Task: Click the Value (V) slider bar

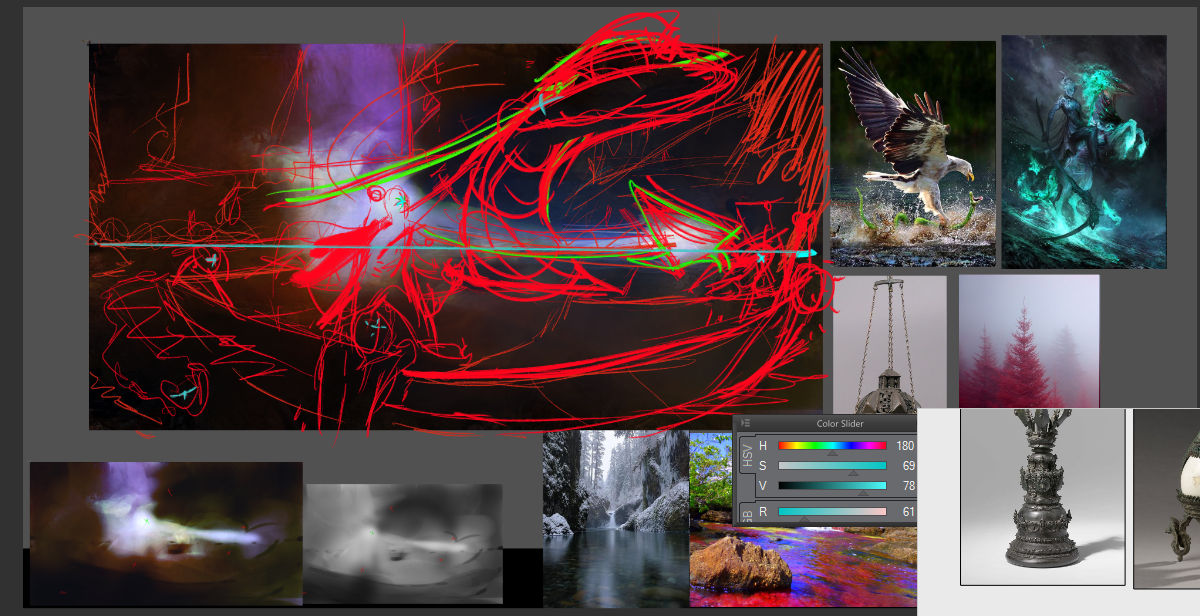Action: pos(832,486)
